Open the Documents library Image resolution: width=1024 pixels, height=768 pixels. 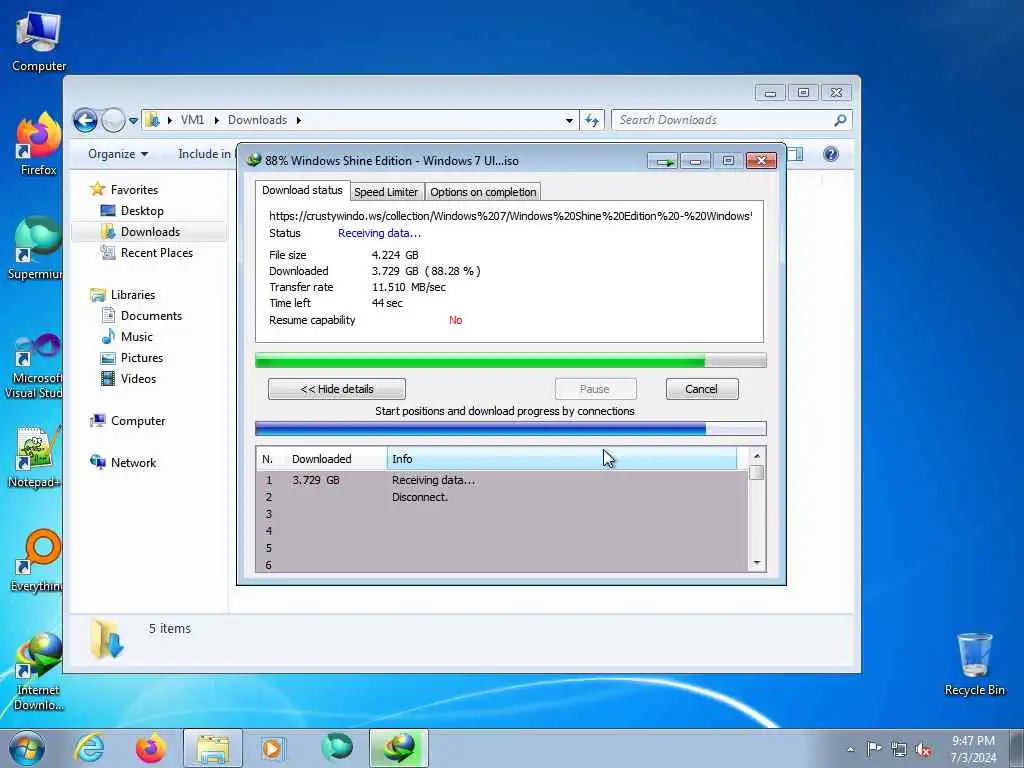click(151, 315)
